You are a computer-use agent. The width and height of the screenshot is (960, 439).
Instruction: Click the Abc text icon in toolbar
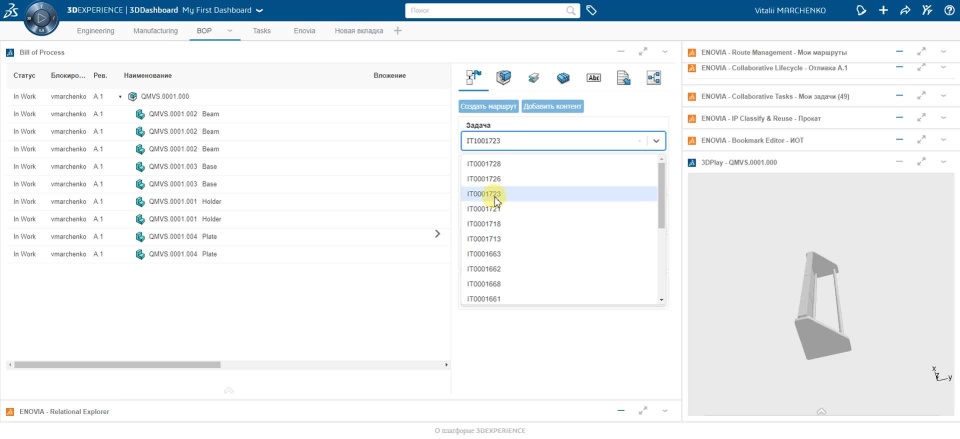click(593, 78)
